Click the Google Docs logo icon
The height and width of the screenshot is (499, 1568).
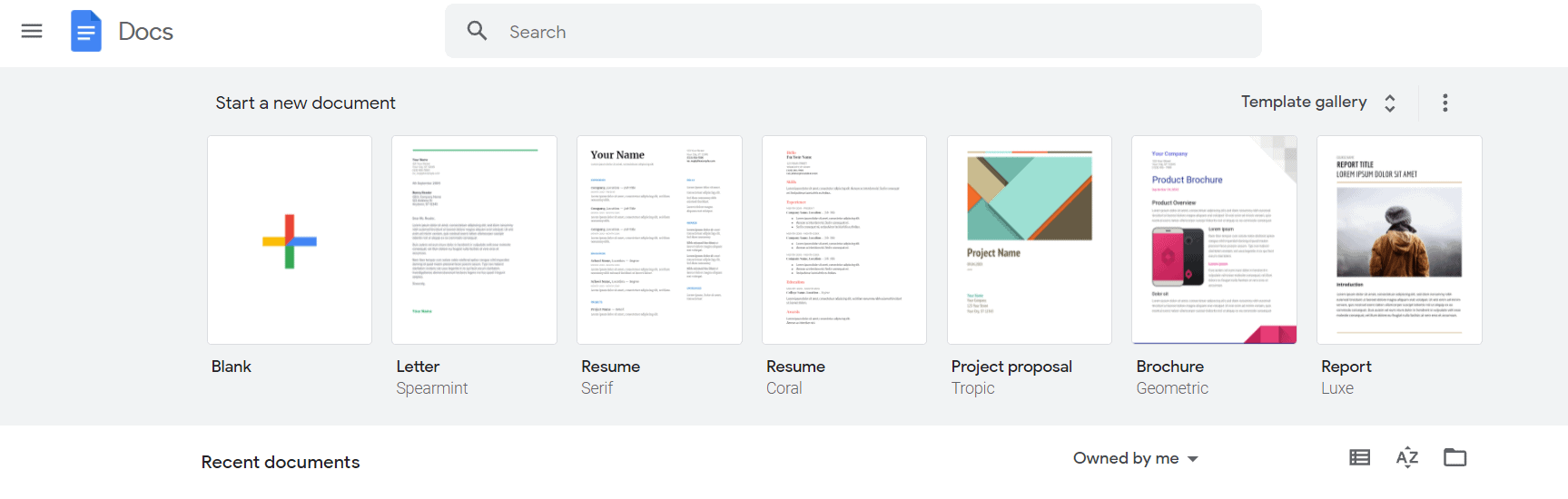pos(86,31)
